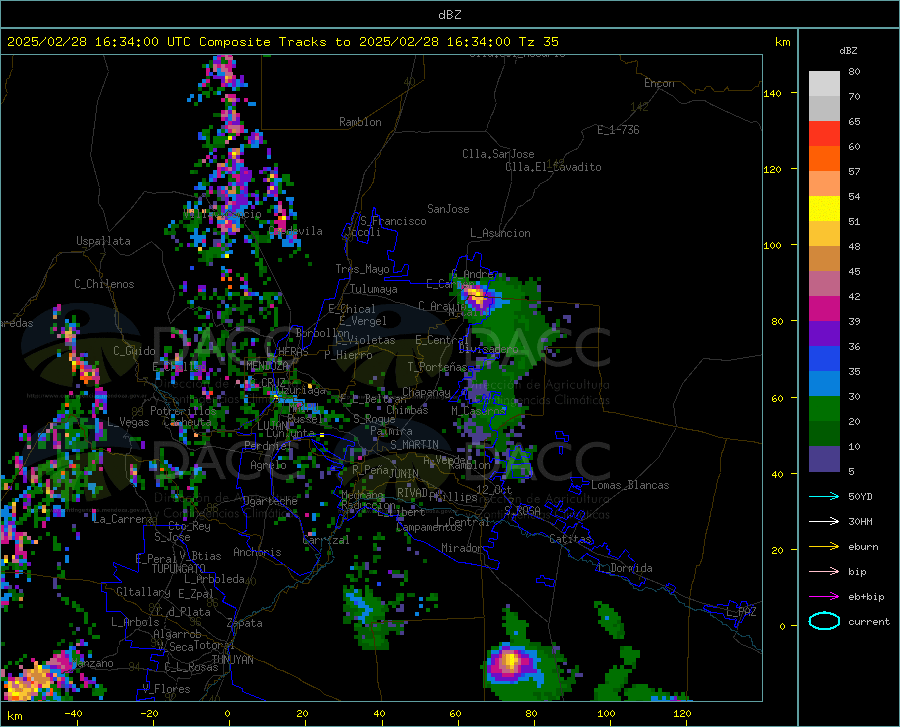Click the white 80 dBZ color swatch
The image size is (900, 727).
[x=824, y=83]
